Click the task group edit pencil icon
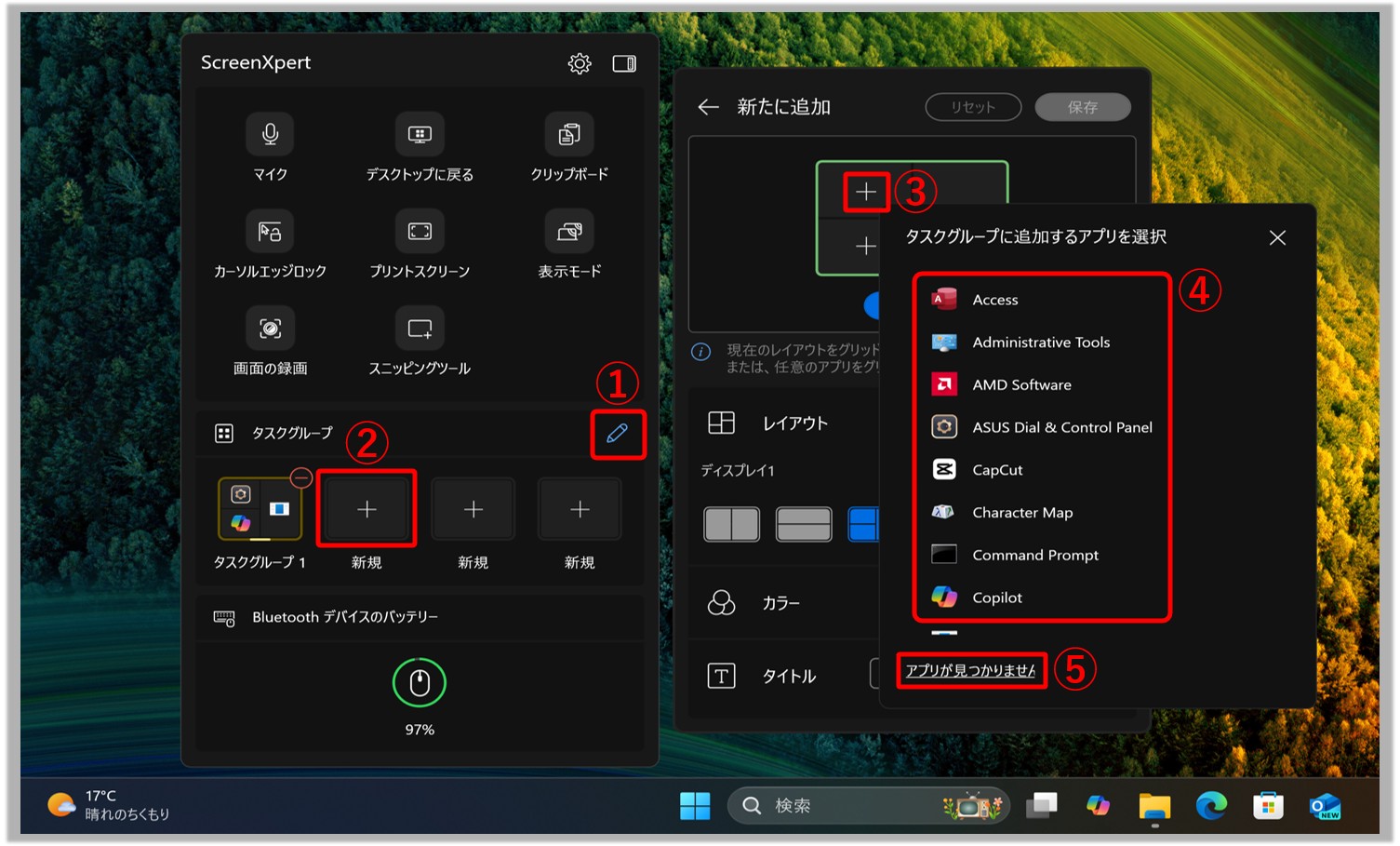The image size is (1400, 846). pos(617,433)
